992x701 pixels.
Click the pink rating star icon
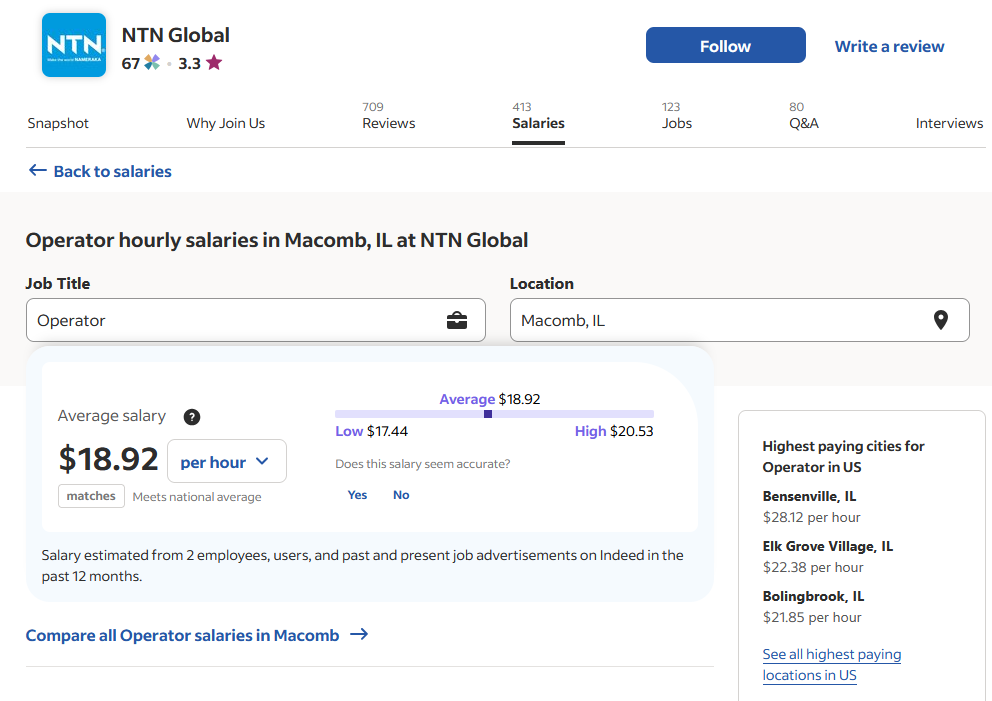(214, 63)
